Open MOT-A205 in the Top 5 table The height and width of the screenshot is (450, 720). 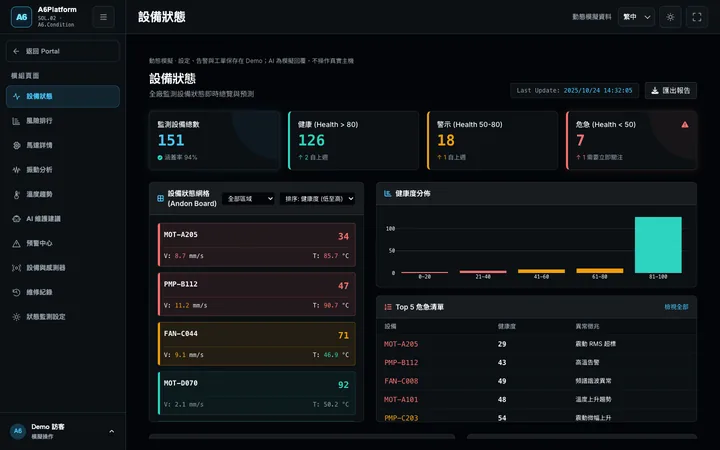401,344
